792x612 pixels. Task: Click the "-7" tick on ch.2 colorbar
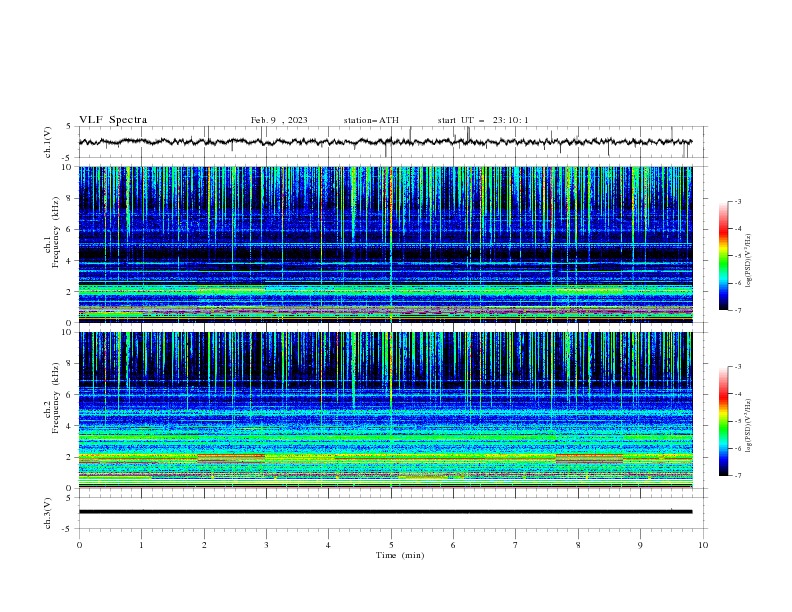[x=737, y=475]
